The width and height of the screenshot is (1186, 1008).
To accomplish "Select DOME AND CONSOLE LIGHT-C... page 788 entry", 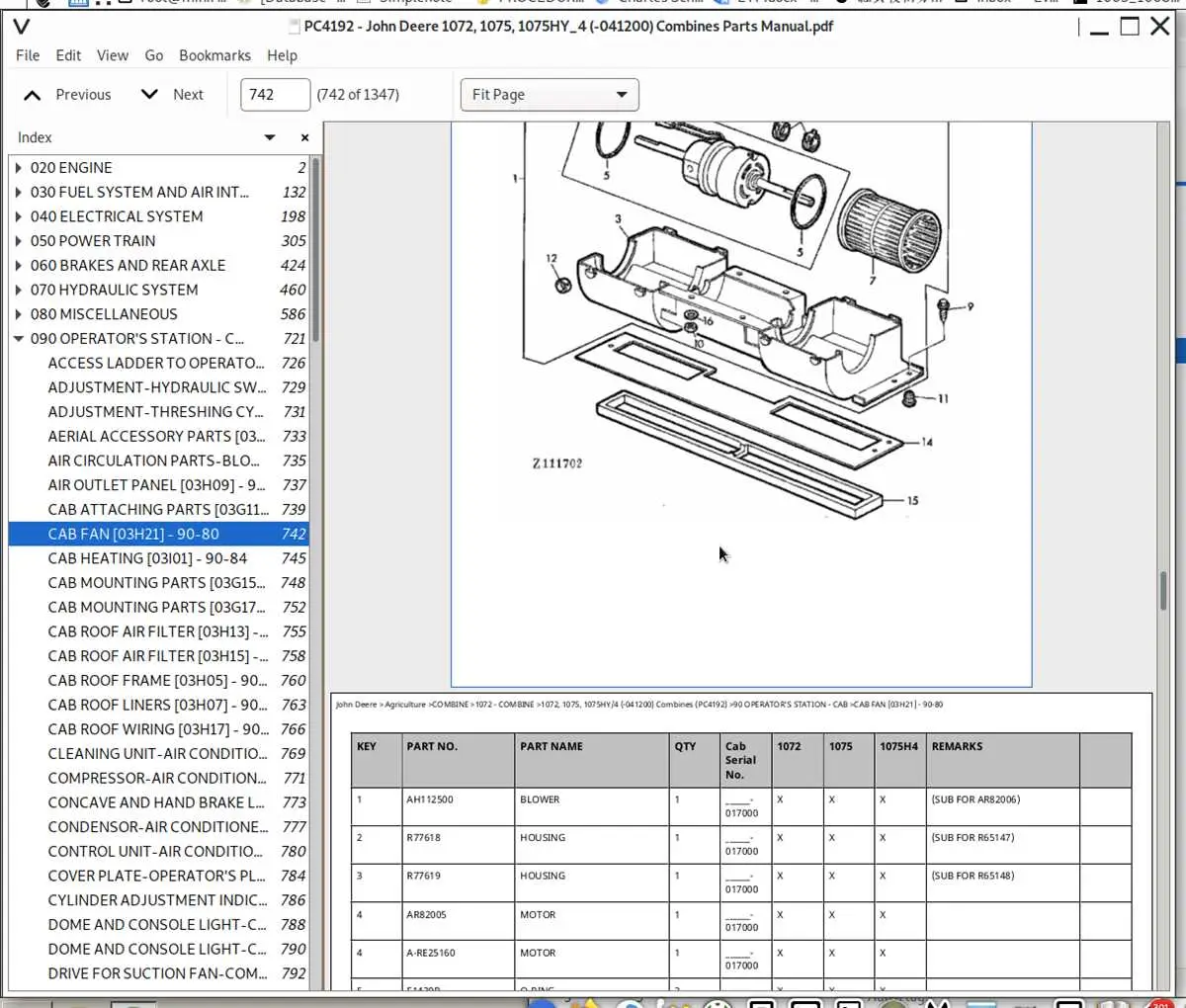I will (x=158, y=924).
